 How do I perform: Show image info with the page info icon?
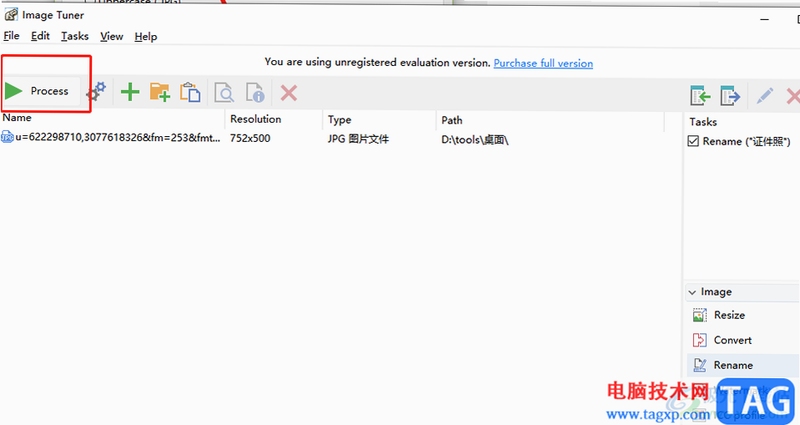(x=255, y=93)
